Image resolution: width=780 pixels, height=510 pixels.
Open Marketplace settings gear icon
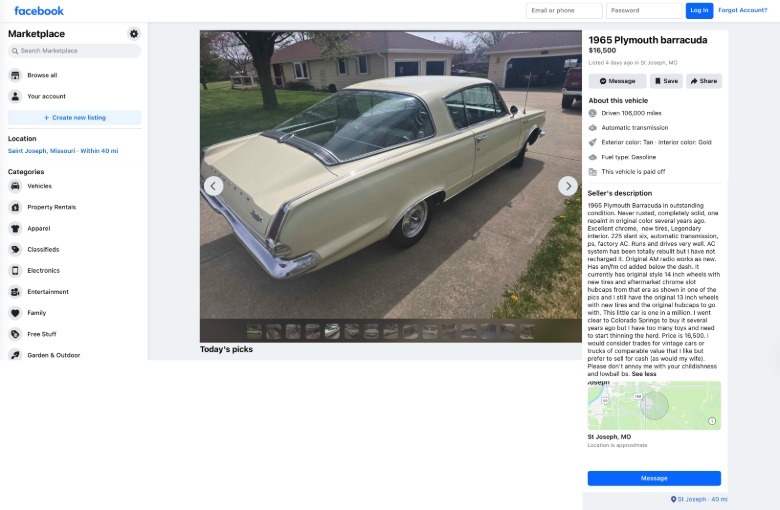click(134, 34)
